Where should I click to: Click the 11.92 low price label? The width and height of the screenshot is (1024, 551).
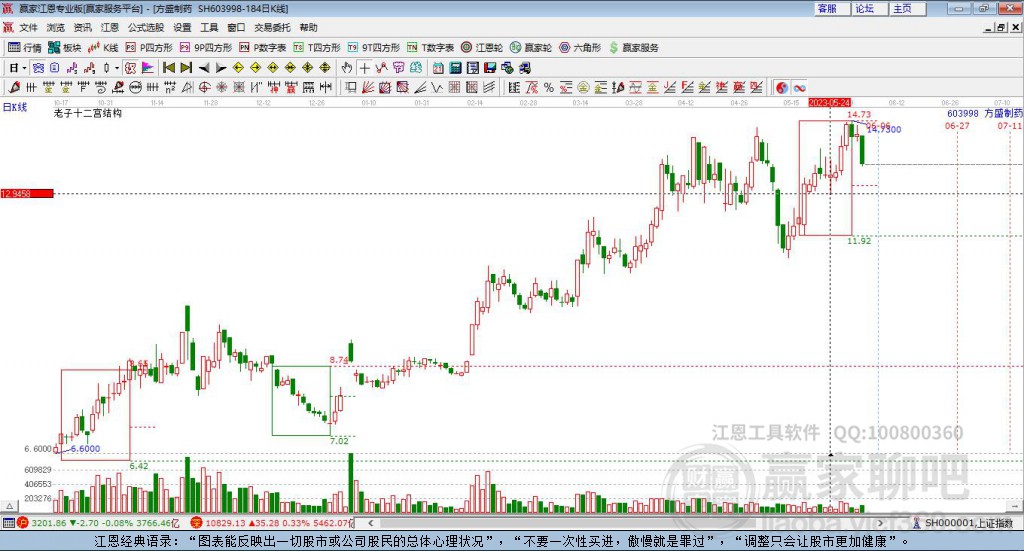click(x=859, y=241)
